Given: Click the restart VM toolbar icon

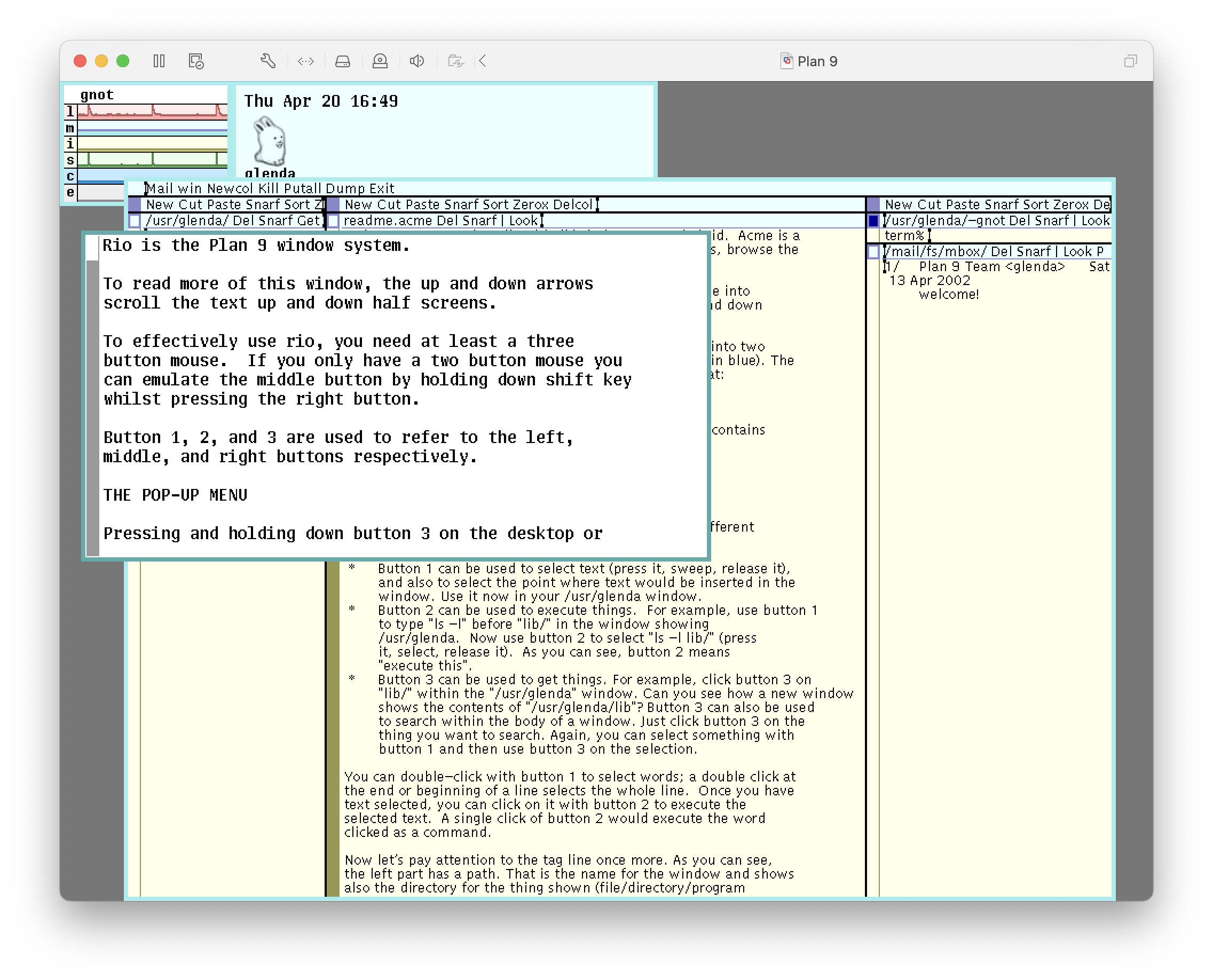Looking at the screenshot, I should (x=196, y=61).
